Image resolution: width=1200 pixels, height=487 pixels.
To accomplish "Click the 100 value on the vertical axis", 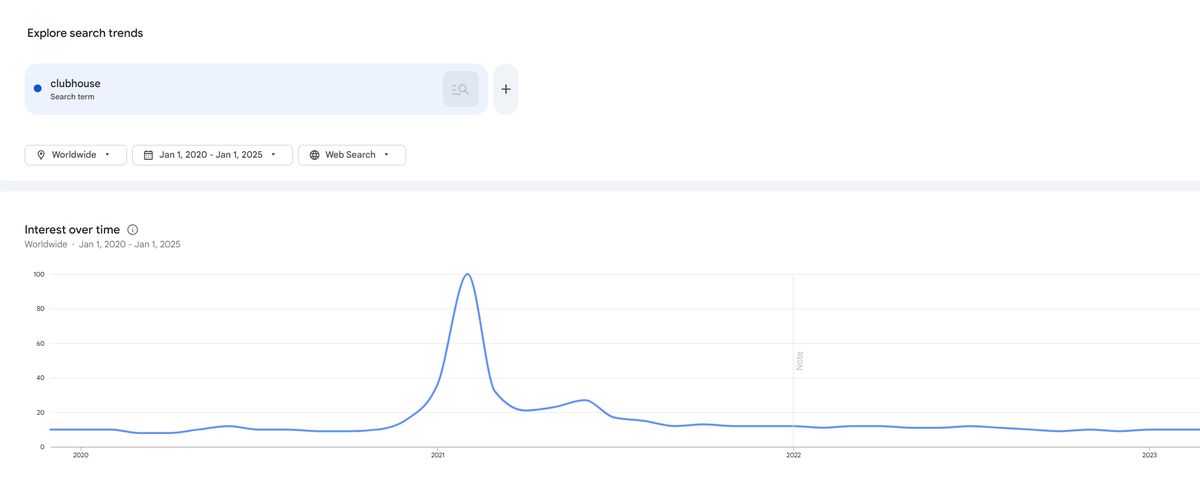I will tap(39, 274).
